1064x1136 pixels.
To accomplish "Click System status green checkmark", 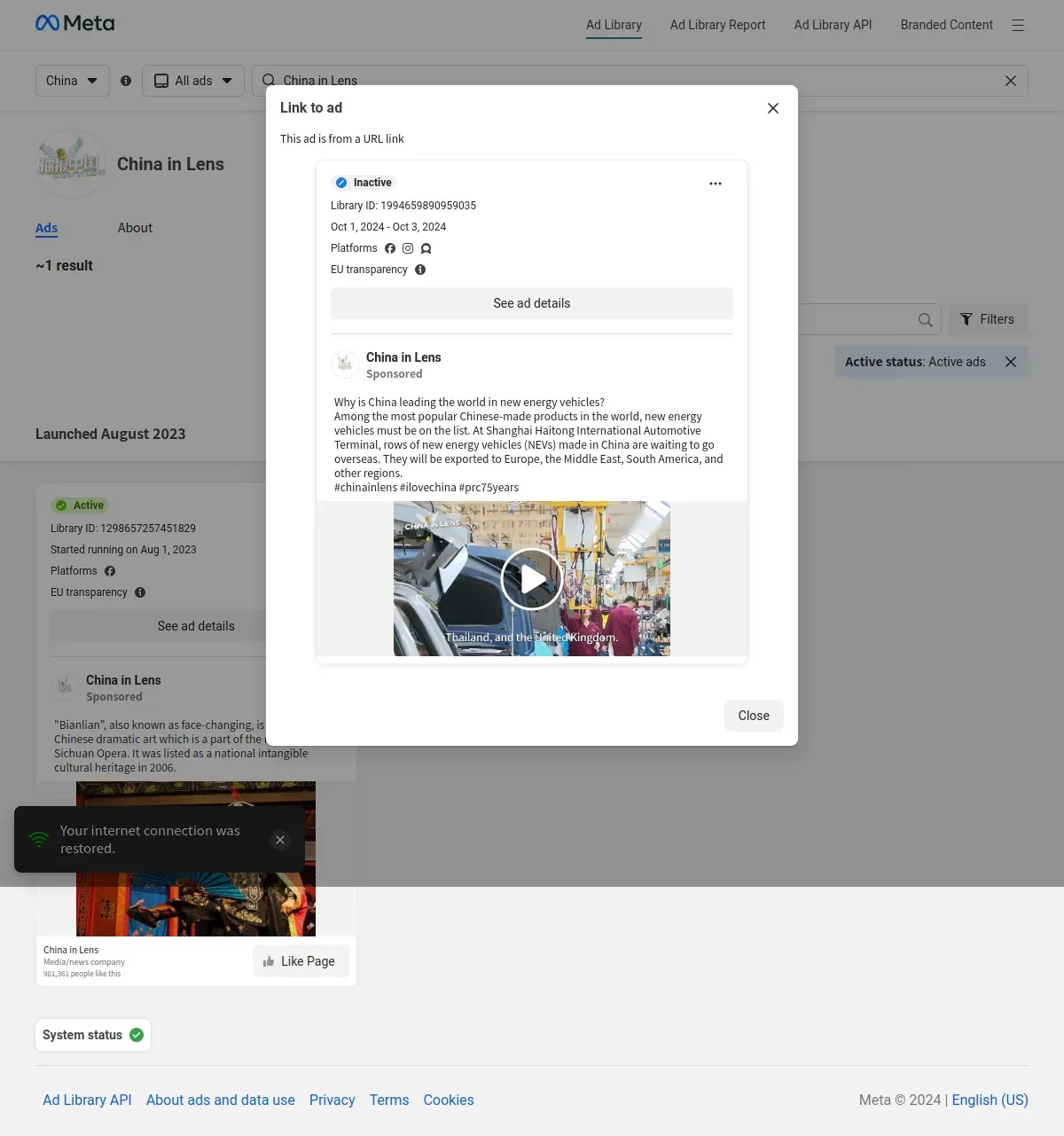I will [x=137, y=1035].
